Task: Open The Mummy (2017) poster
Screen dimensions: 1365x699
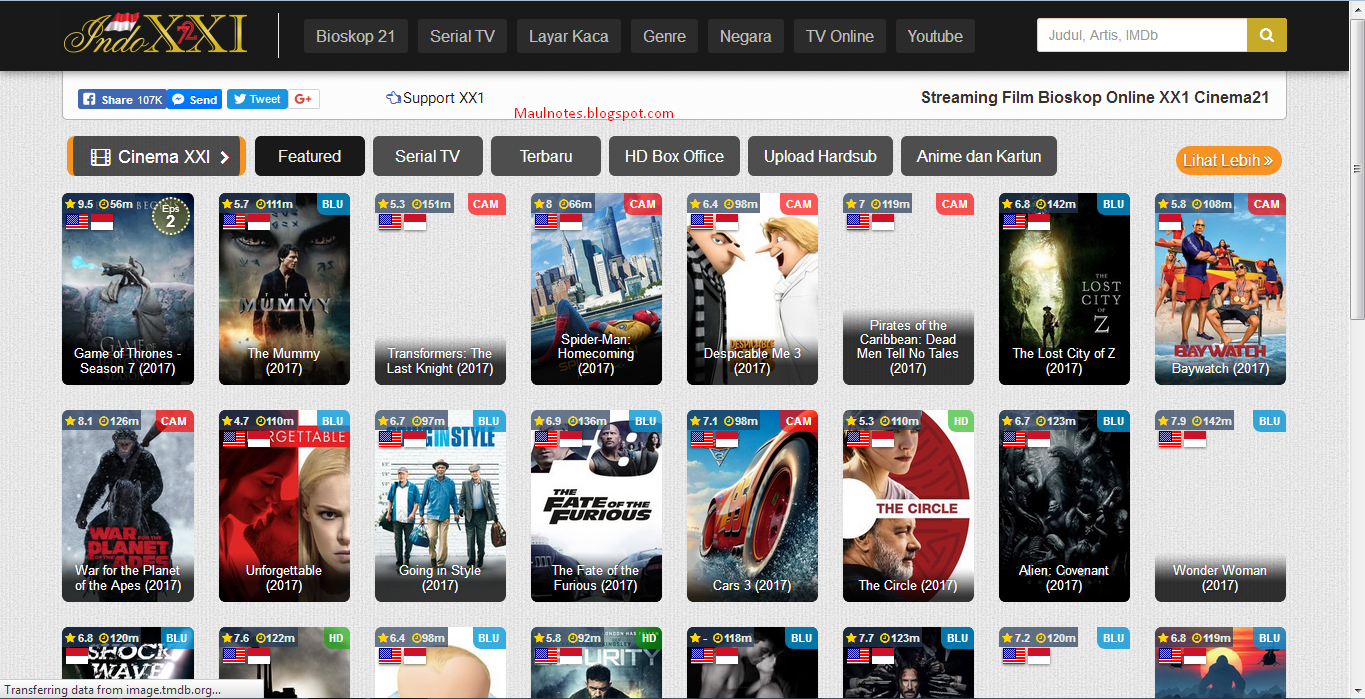Action: (x=284, y=289)
